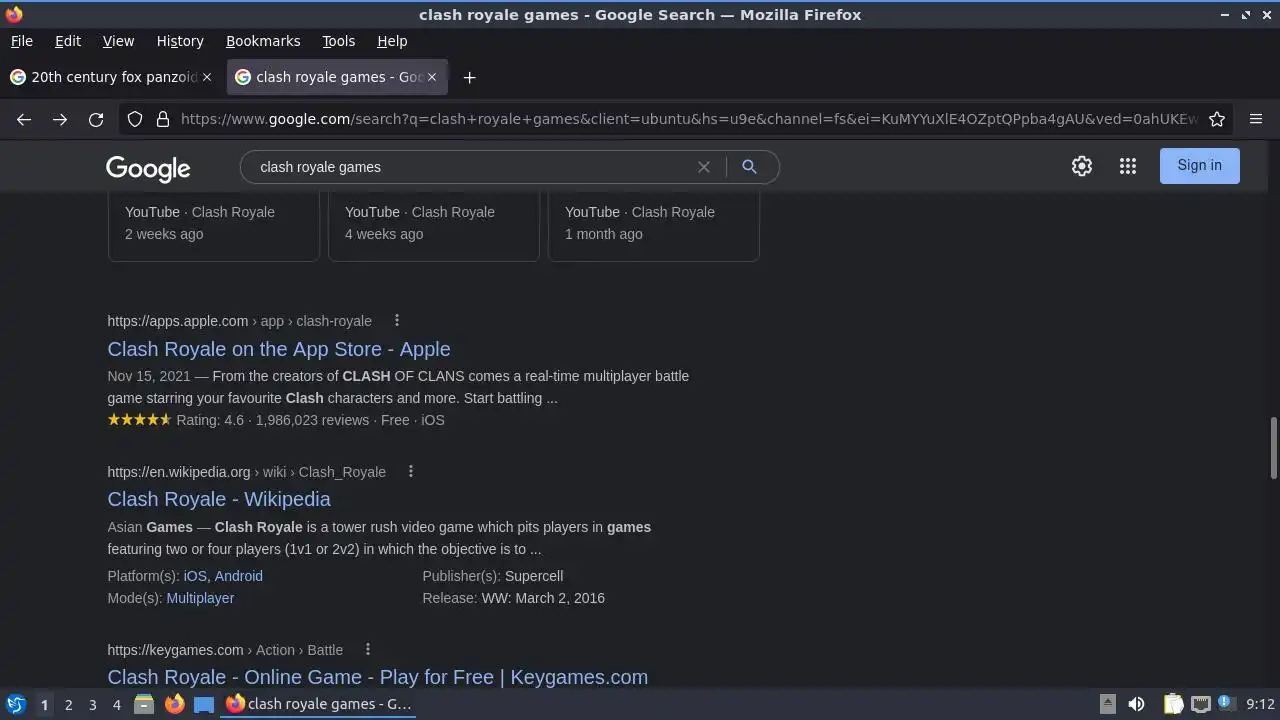1280x720 pixels.
Task: Open Google apps grid
Action: [1128, 166]
